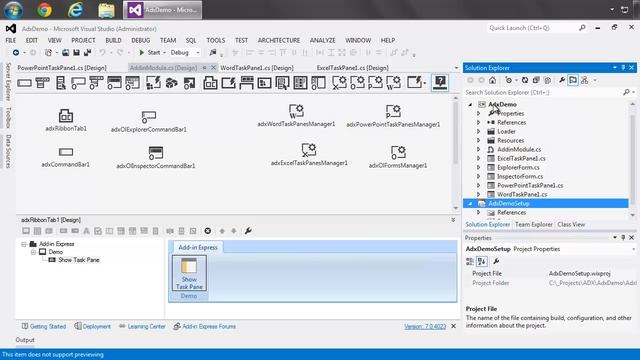The width and height of the screenshot is (640, 360).
Task: Select InspectorForm.cs in Solution Explorer
Action: click(520, 176)
